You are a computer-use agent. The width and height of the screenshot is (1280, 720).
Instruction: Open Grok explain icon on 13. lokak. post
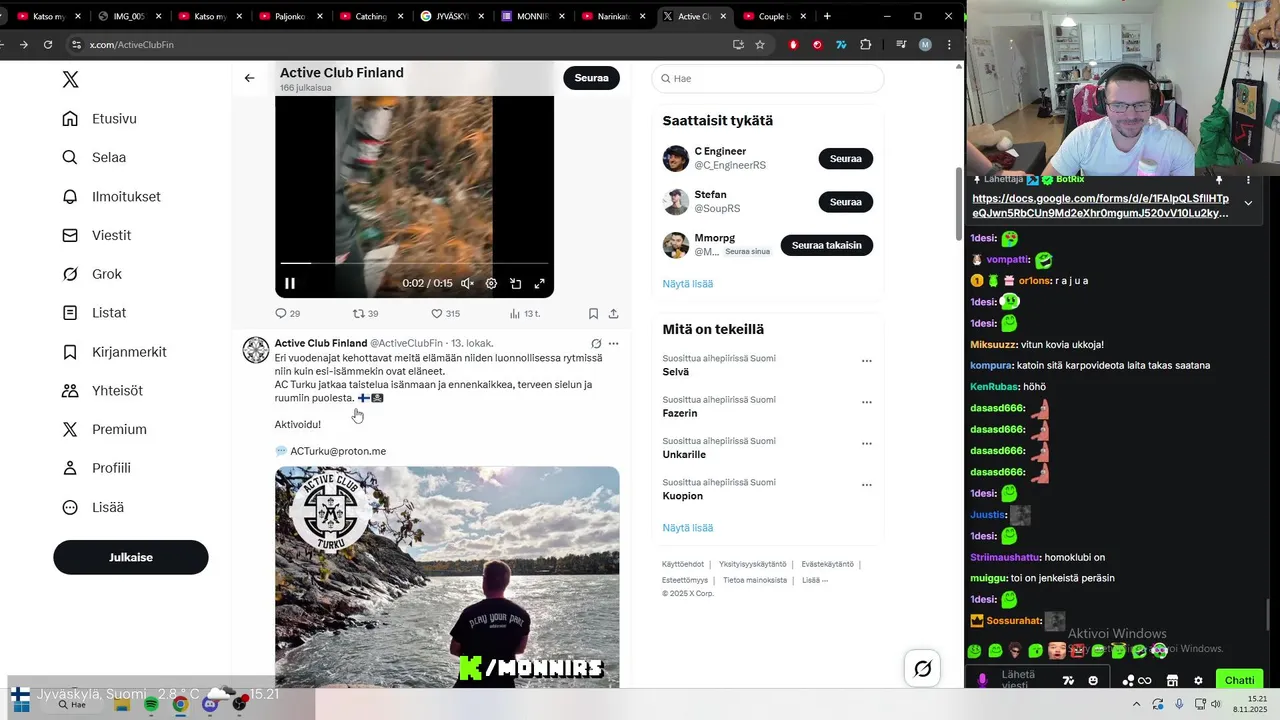pos(596,343)
